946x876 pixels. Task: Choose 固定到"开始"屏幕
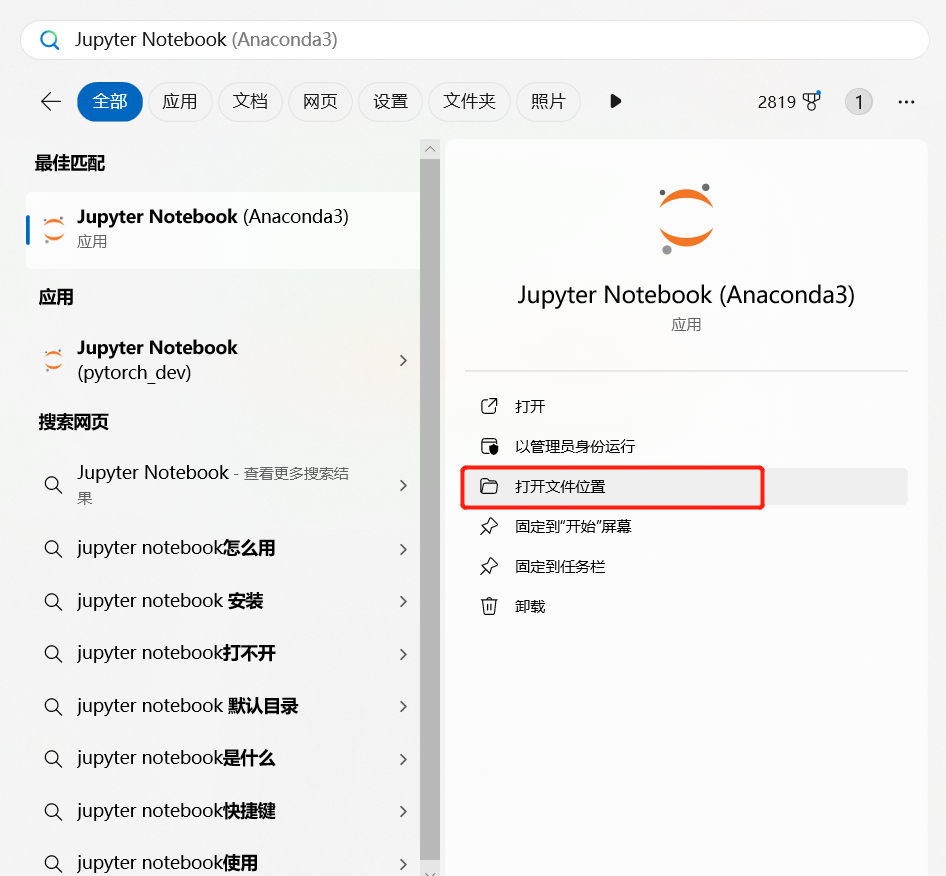tap(686, 526)
